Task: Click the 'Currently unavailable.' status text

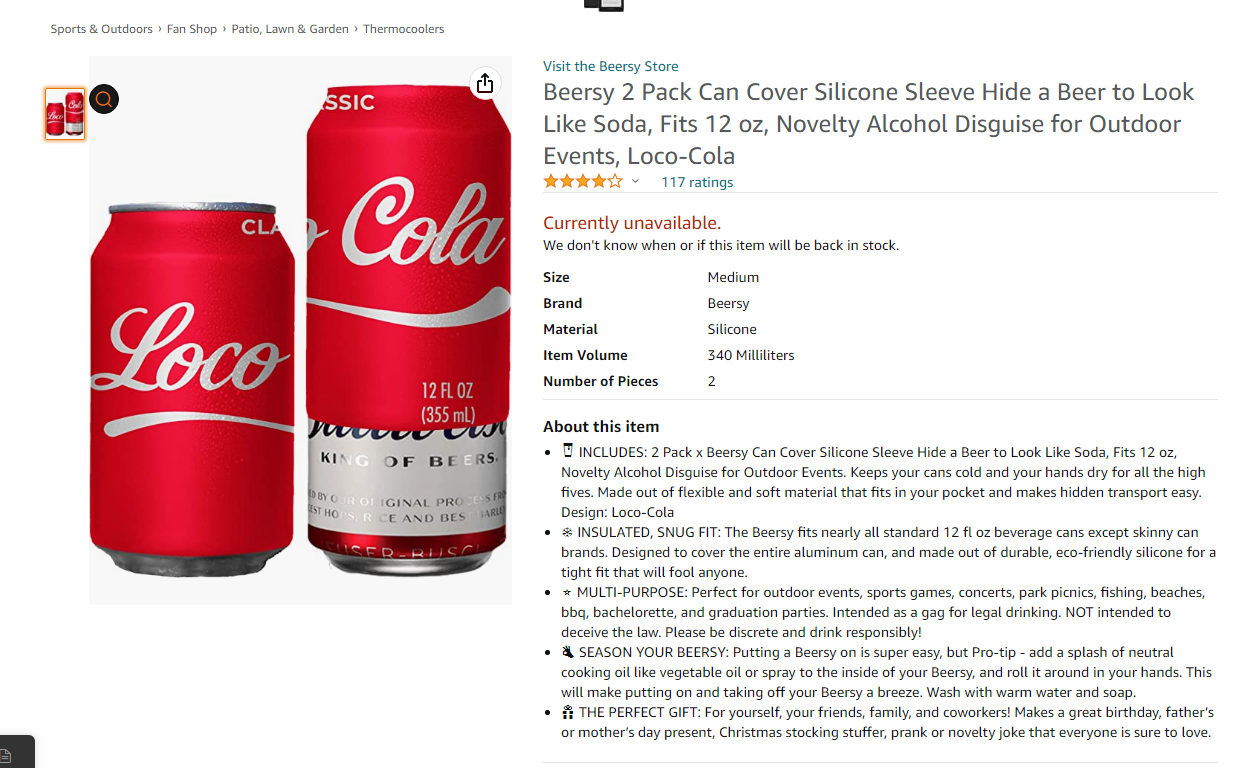Action: tap(631, 223)
